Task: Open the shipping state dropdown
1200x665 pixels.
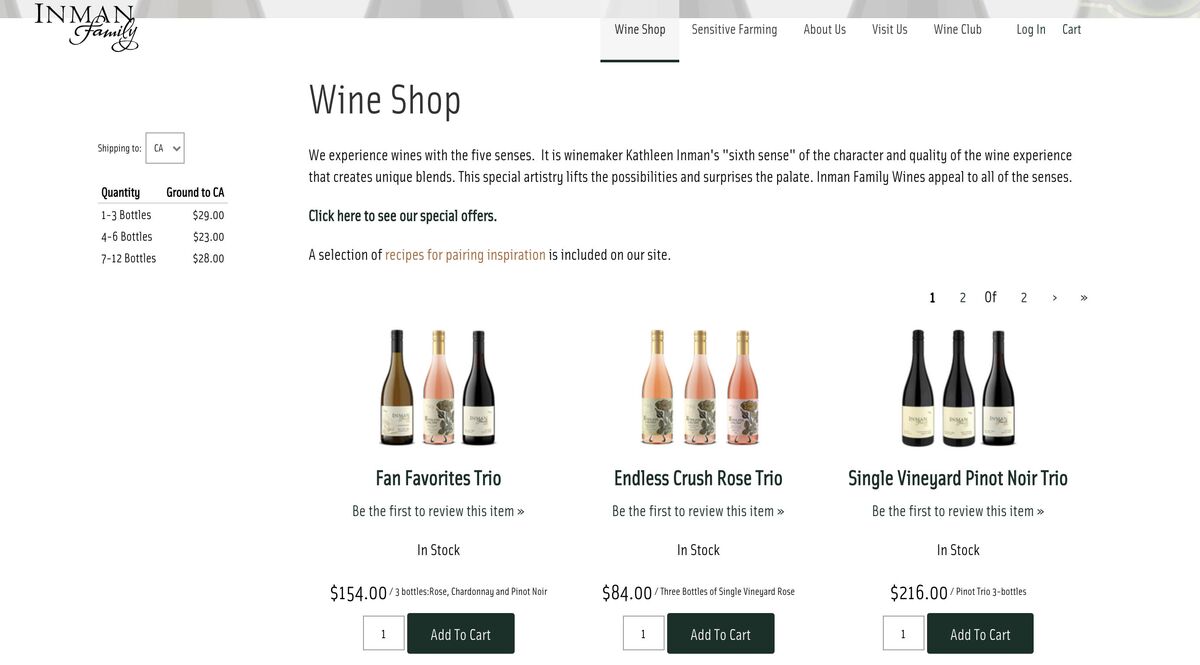Action: pos(164,147)
